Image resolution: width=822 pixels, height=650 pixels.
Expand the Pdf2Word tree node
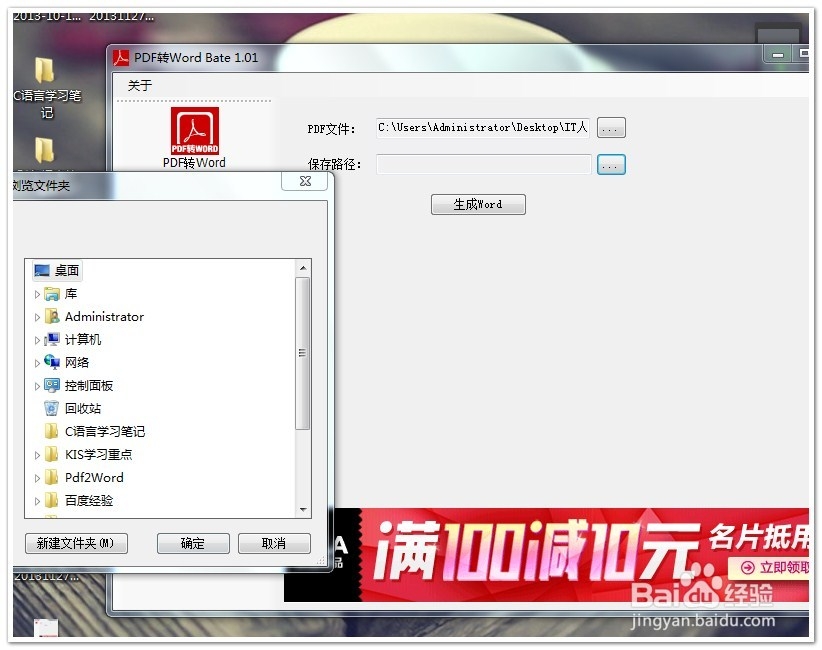click(x=37, y=478)
